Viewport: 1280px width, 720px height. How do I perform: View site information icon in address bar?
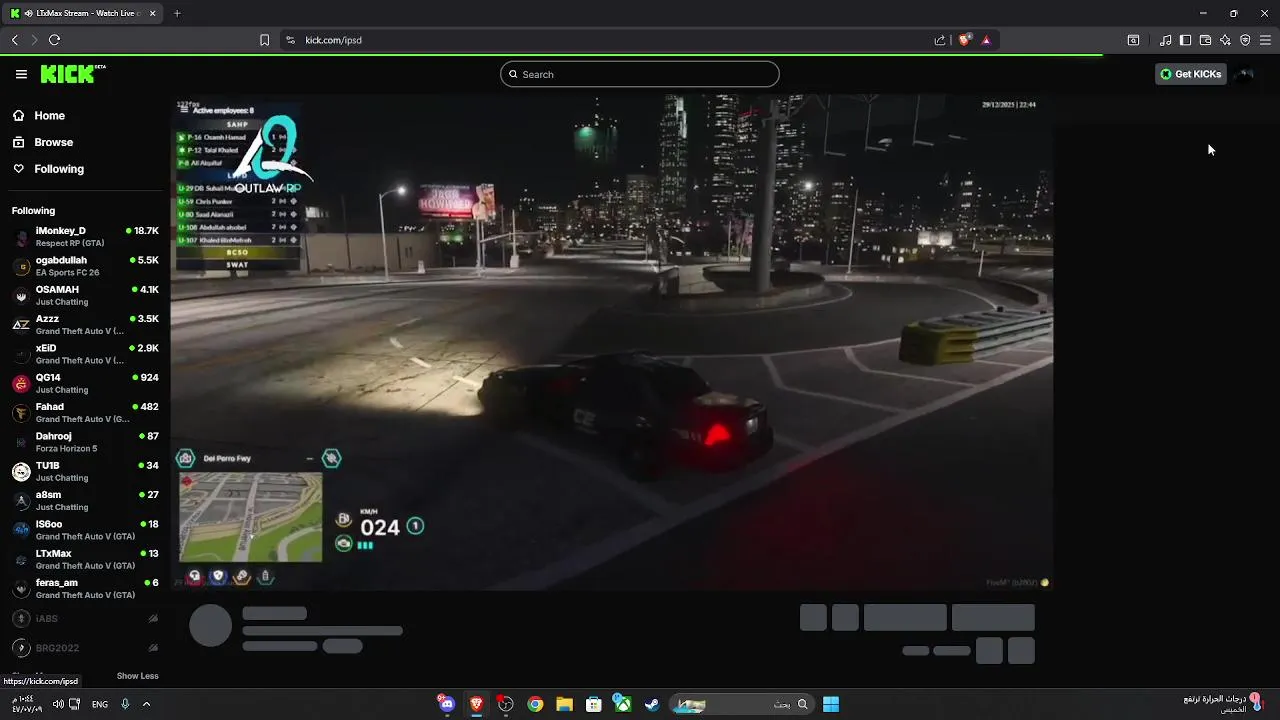point(290,40)
